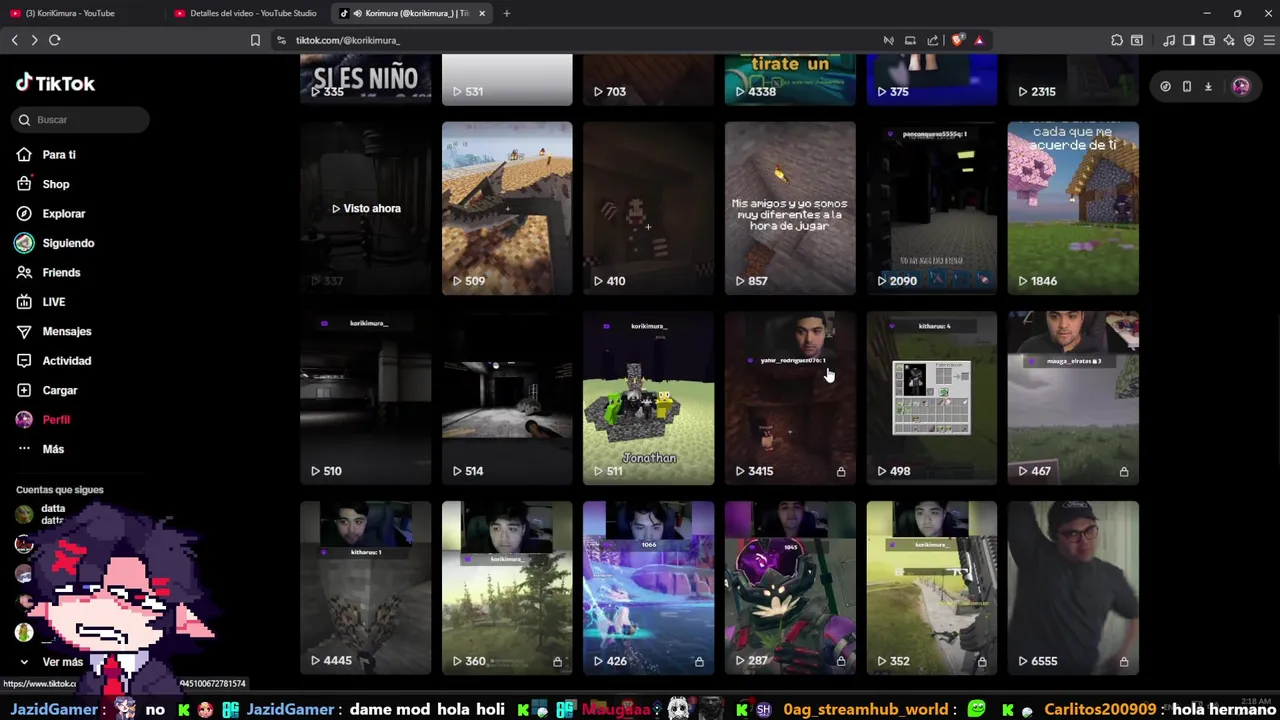Open video with 857 views
The height and width of the screenshot is (720, 1280).
(x=790, y=208)
